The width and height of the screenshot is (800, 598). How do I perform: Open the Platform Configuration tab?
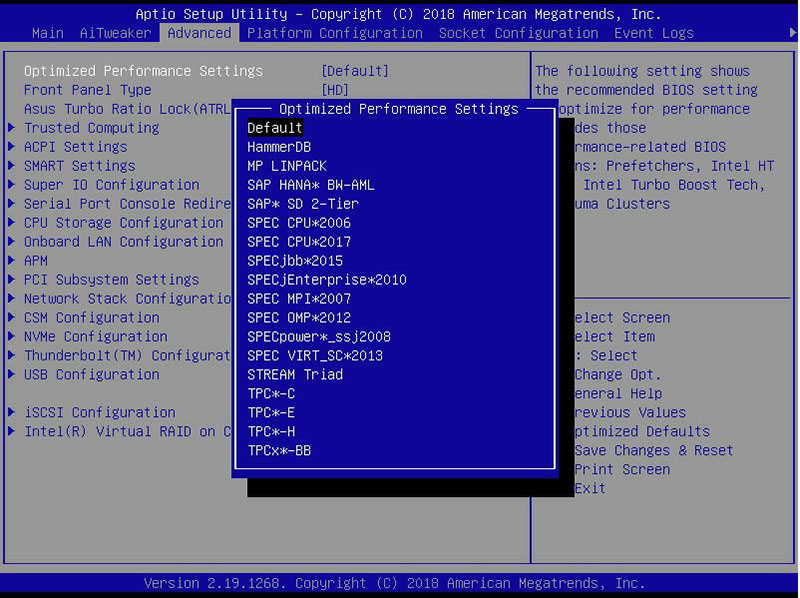(335, 33)
